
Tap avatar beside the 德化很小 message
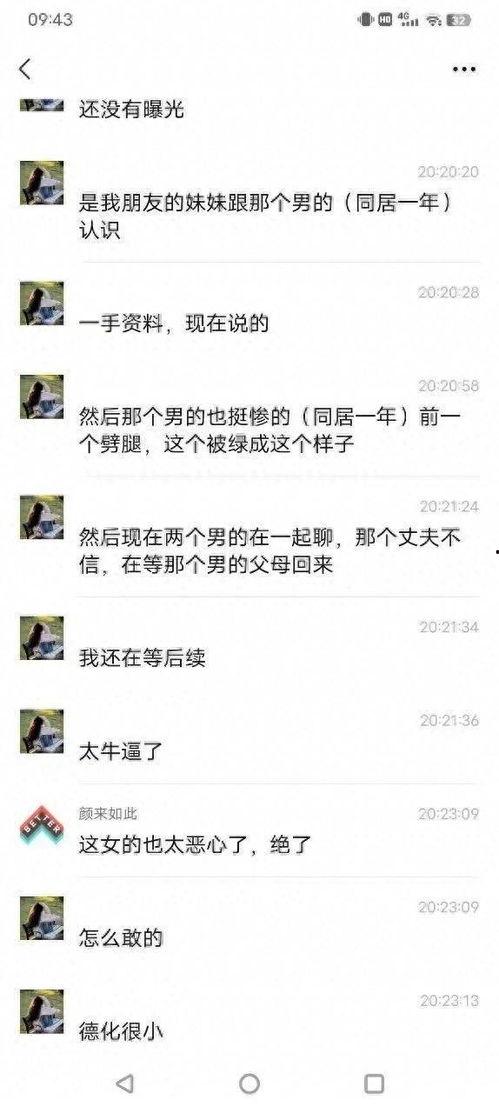41,1011
